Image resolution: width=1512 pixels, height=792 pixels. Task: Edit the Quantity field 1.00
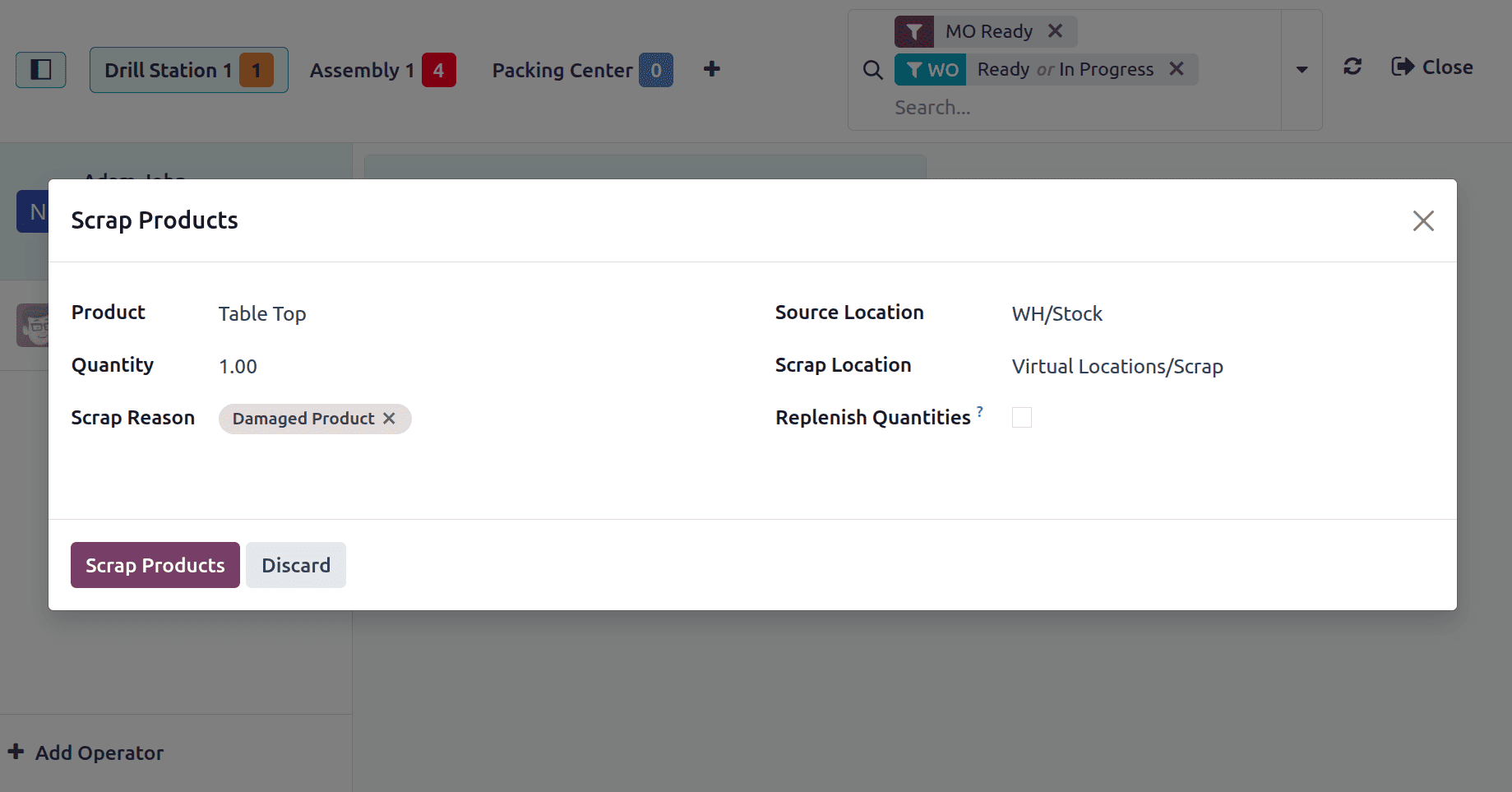coord(238,367)
